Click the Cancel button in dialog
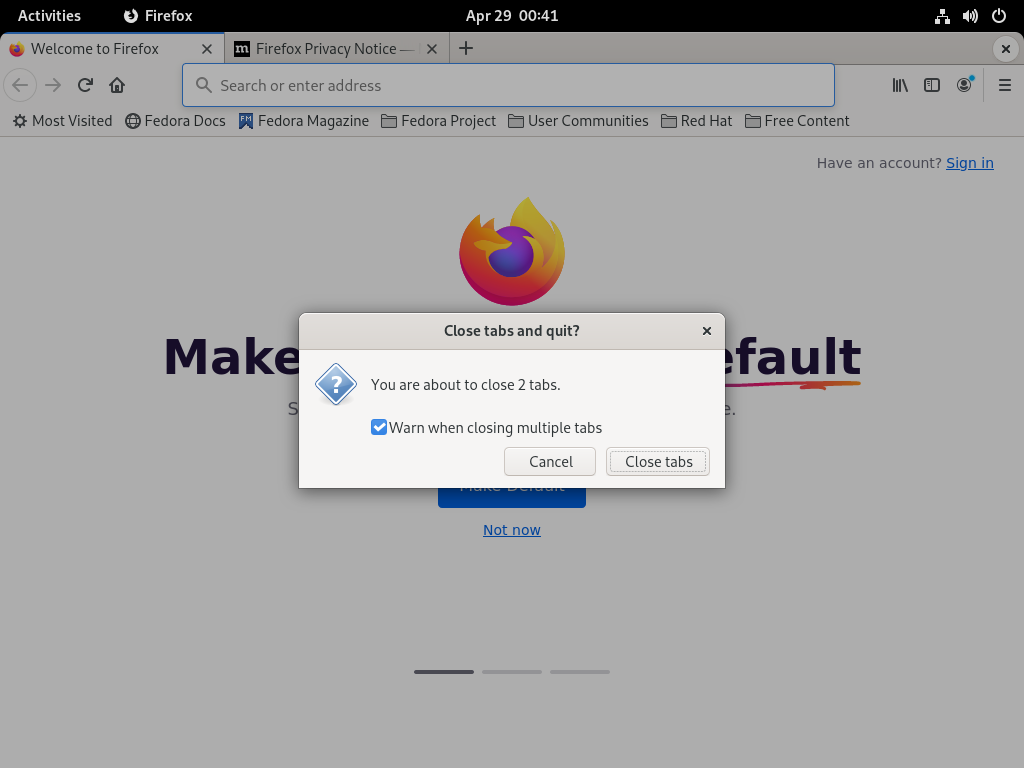The width and height of the screenshot is (1024, 768). pos(550,462)
